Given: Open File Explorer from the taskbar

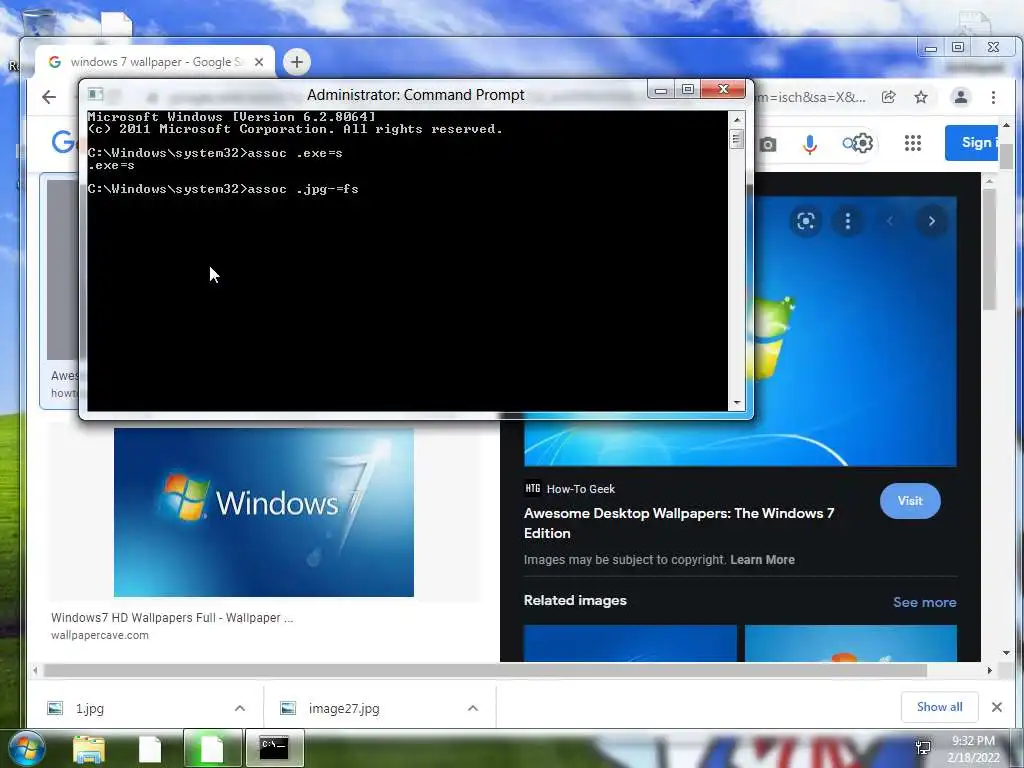Looking at the screenshot, I should click(x=88, y=749).
